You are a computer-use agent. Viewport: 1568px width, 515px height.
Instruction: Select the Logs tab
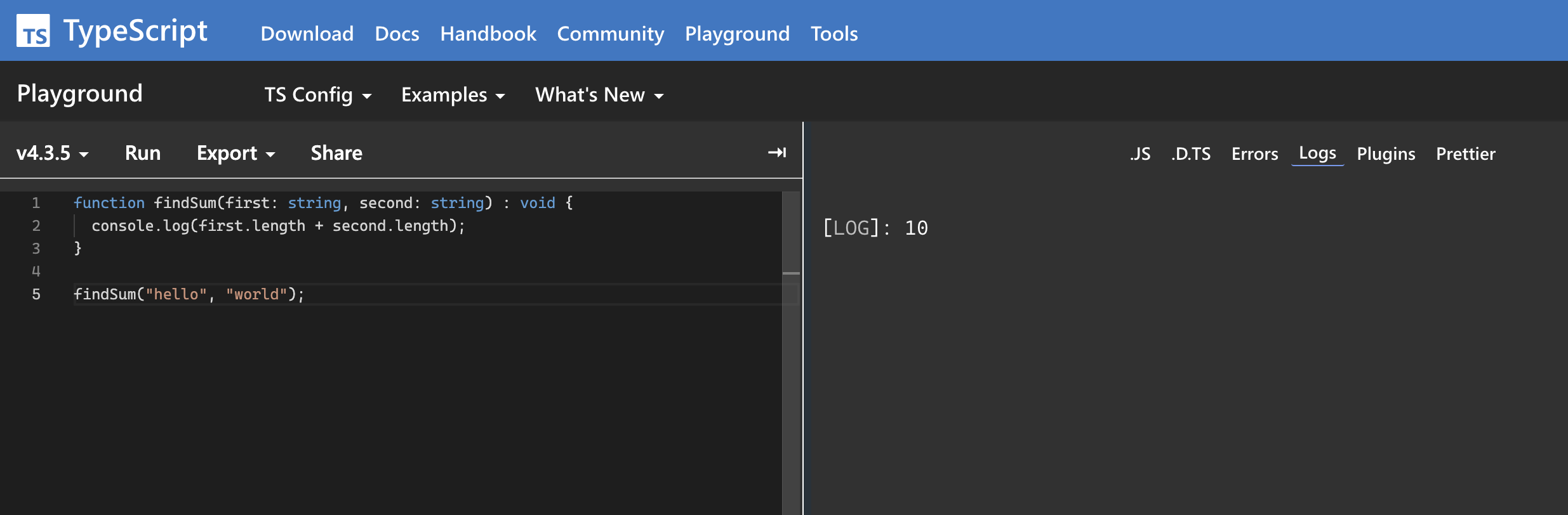click(1317, 153)
